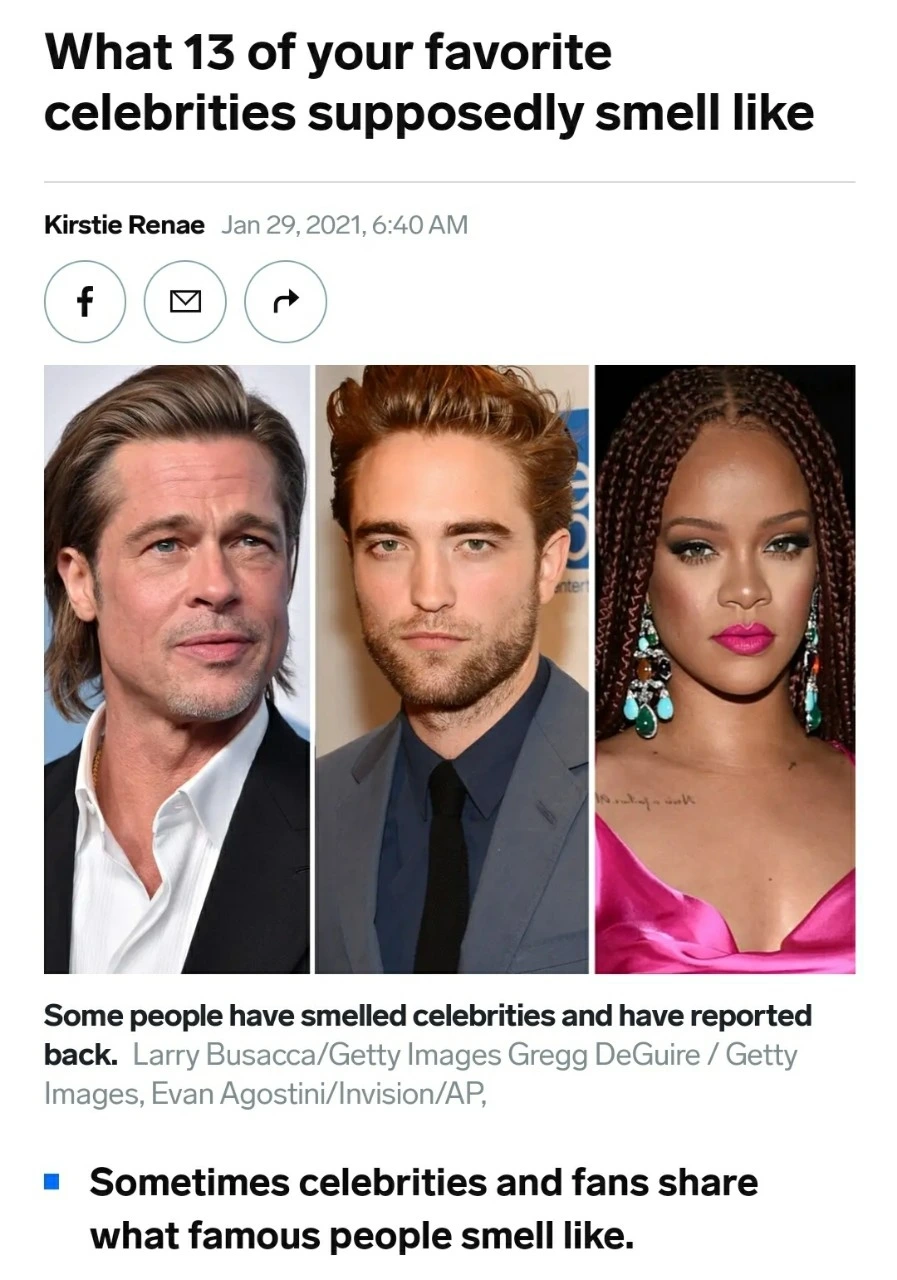Click the 6:40 AM timestamp
This screenshot has width=897, height=1280.
coord(420,225)
